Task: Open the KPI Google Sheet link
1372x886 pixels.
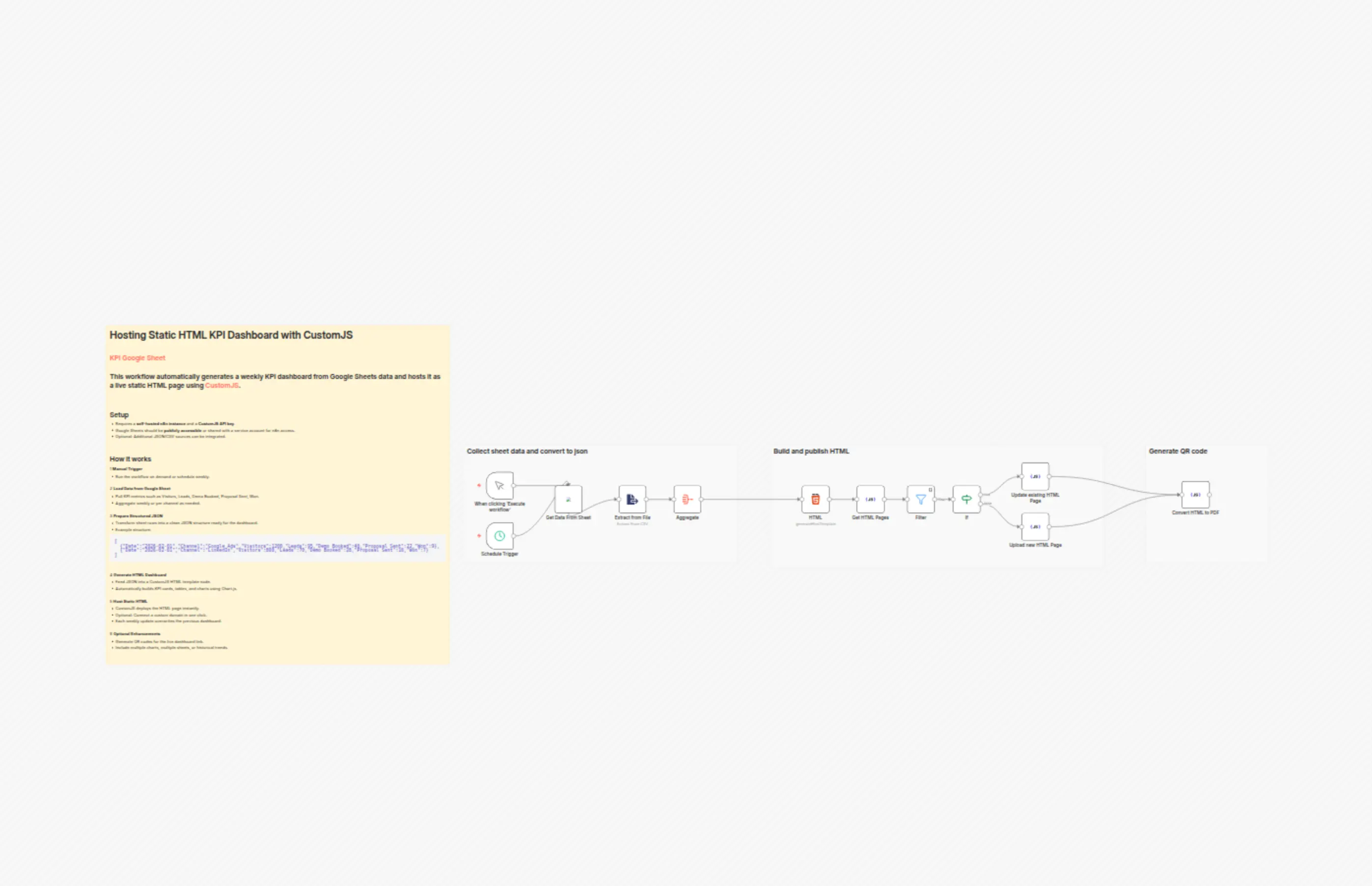Action: tap(137, 358)
